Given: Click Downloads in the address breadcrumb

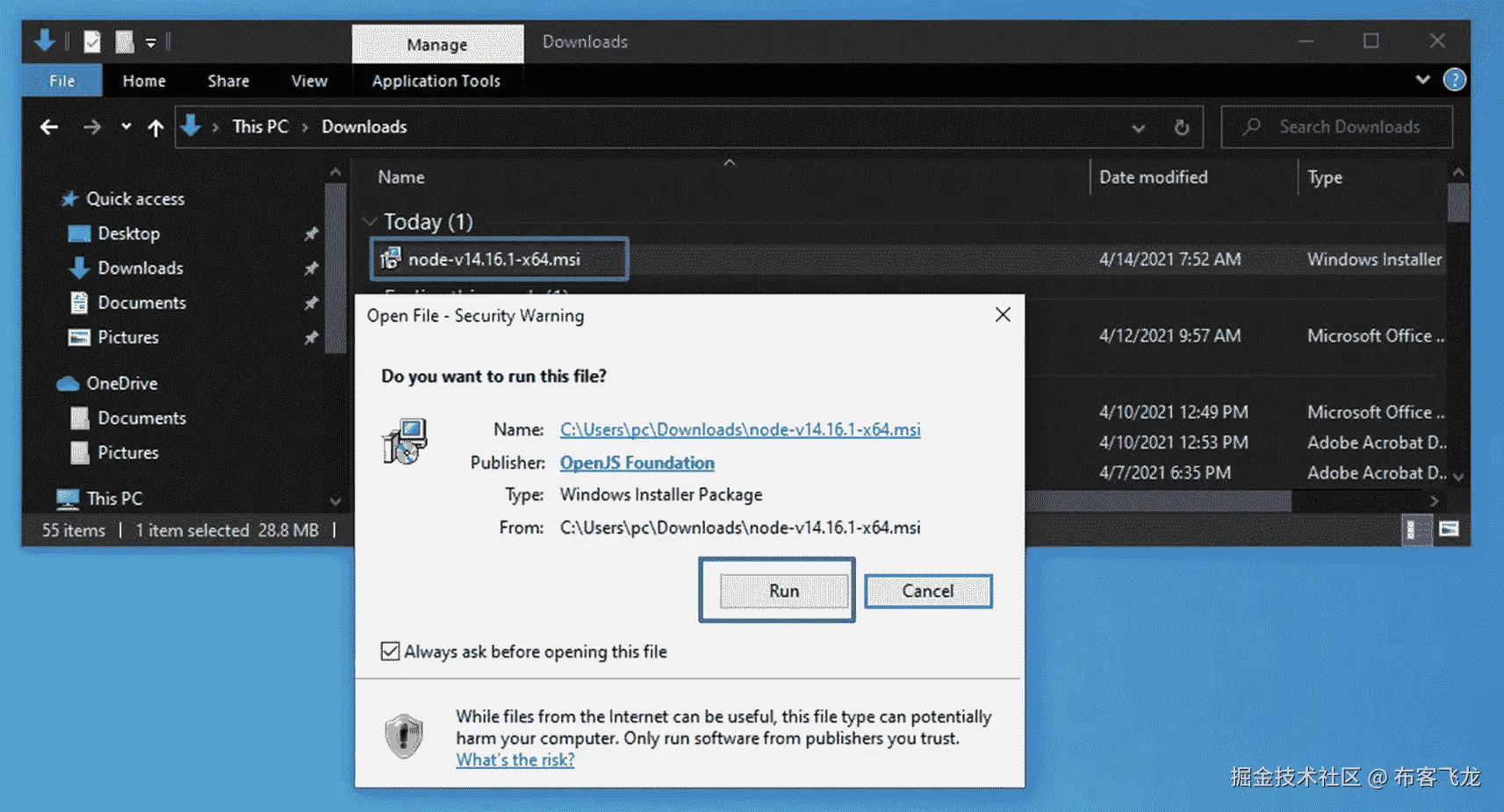Looking at the screenshot, I should (x=364, y=126).
